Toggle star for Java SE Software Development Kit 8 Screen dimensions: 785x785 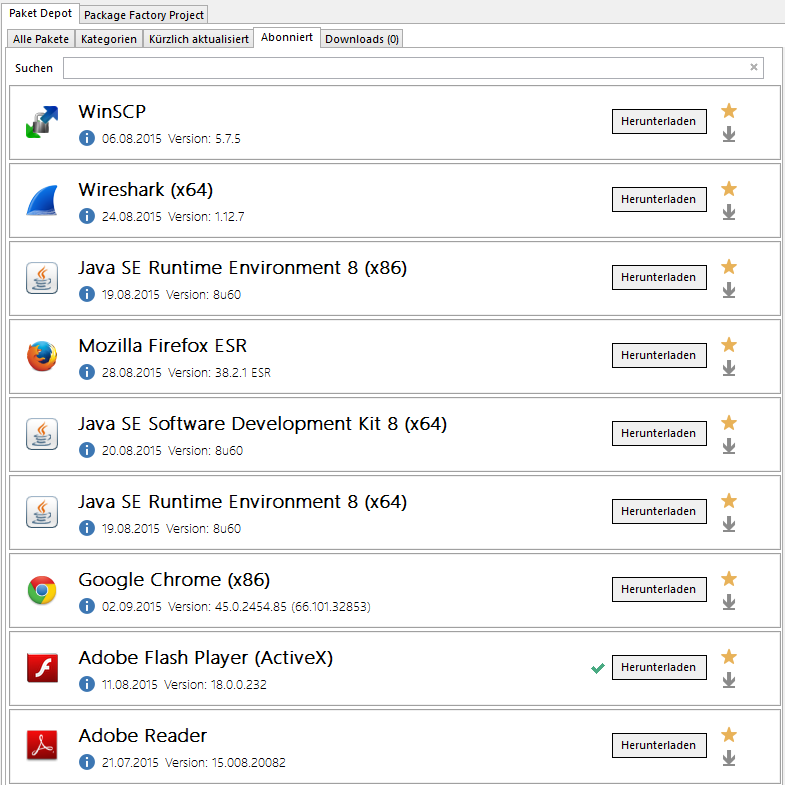(728, 423)
